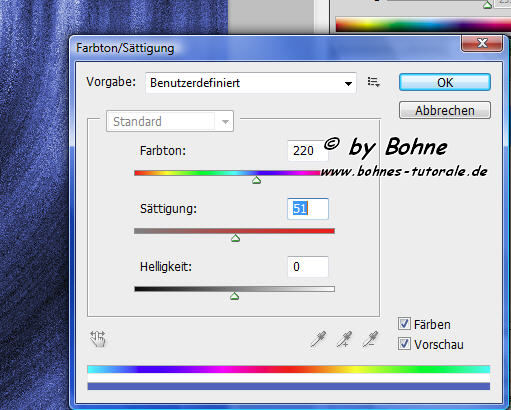Focus the Sättigung value field
Screen dimensions: 511x410
pyautogui.click(x=308, y=209)
